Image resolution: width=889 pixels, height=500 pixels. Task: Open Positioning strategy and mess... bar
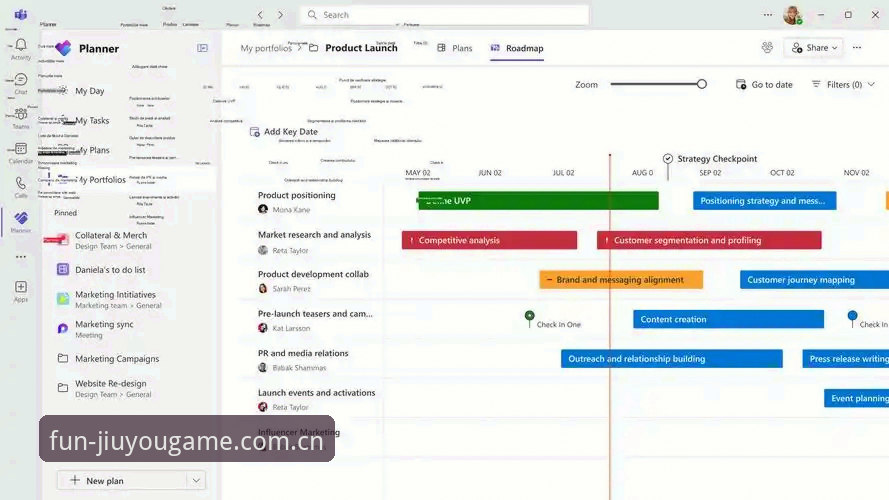tap(764, 201)
